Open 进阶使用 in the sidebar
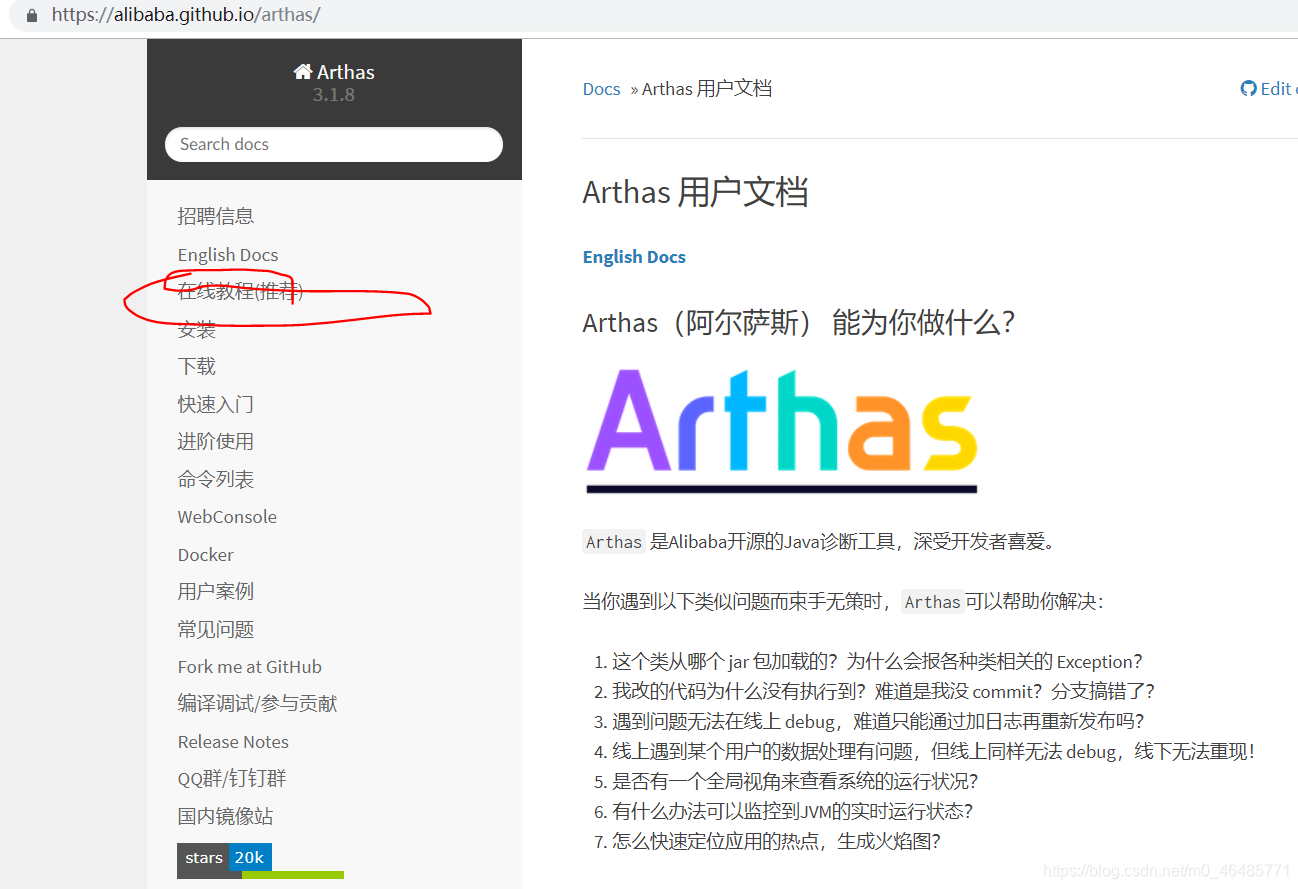This screenshot has width=1298, height=889. pyautogui.click(x=216, y=441)
